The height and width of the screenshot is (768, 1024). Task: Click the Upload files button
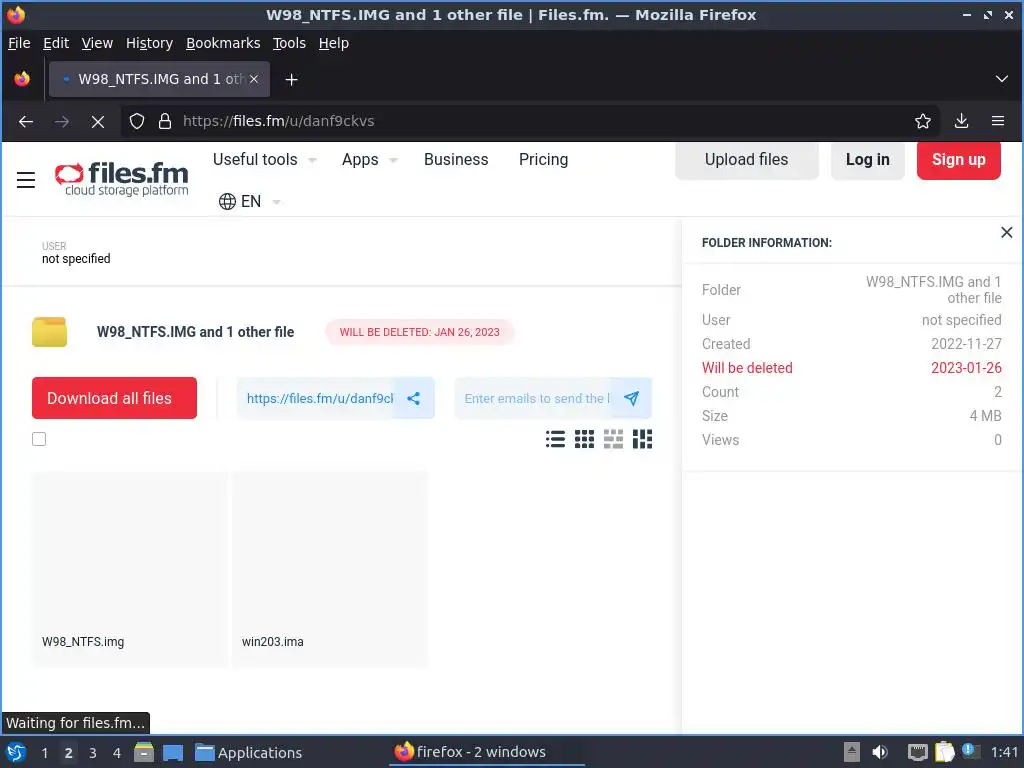(746, 160)
